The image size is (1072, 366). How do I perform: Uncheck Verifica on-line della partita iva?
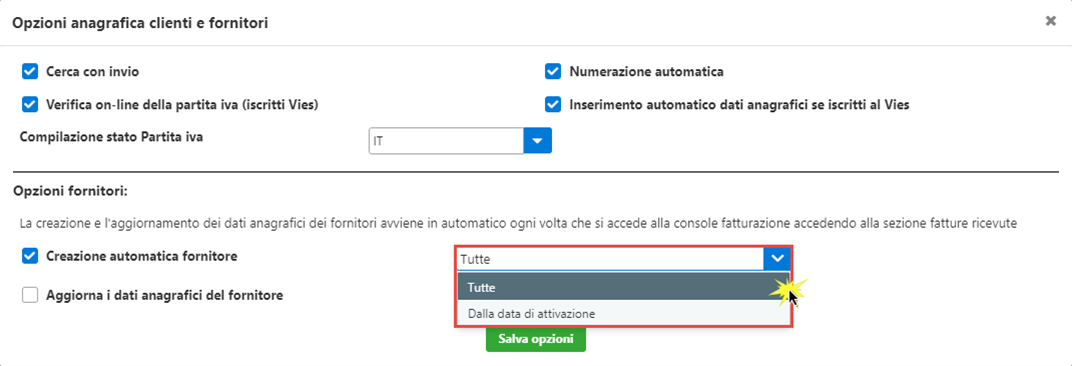[29, 105]
